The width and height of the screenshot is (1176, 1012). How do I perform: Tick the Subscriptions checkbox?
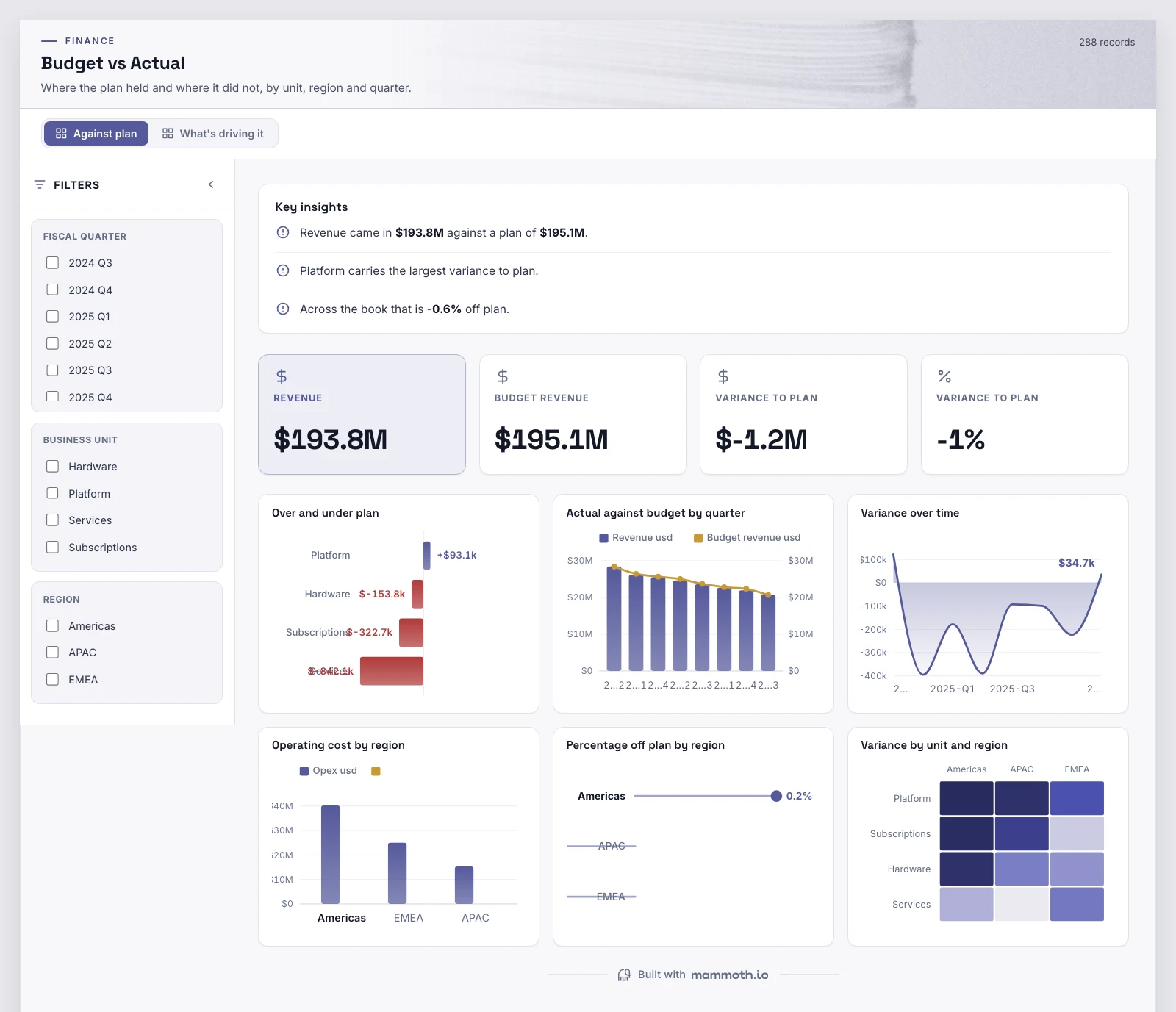(x=52, y=547)
